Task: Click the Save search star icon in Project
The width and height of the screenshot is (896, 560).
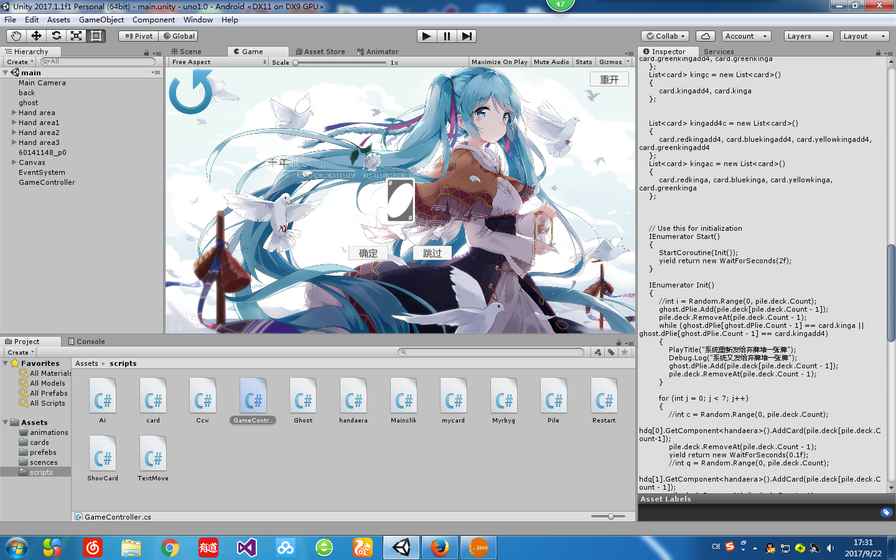Action: (x=624, y=353)
